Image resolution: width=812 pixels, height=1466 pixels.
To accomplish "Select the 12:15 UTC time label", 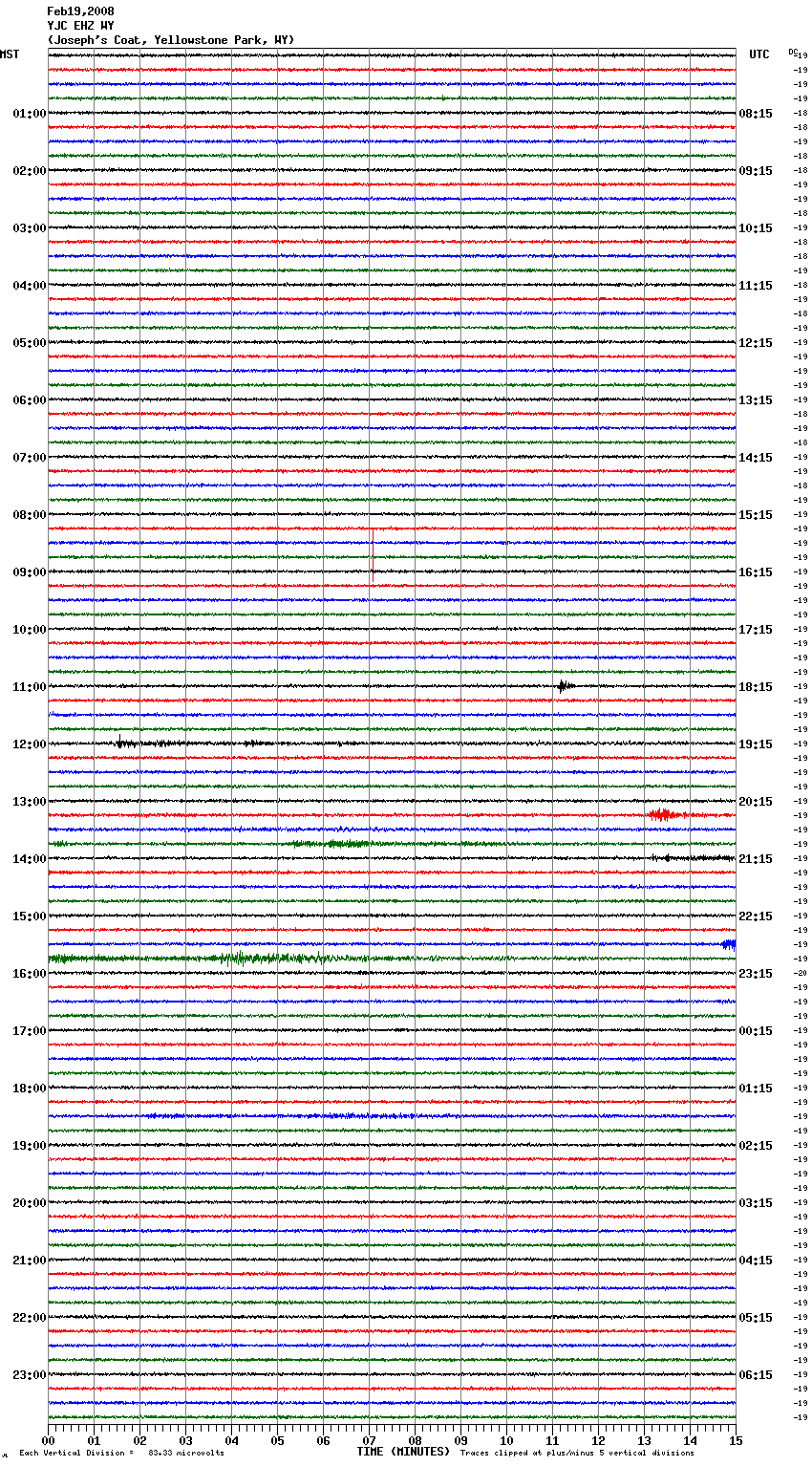I will coord(756,343).
